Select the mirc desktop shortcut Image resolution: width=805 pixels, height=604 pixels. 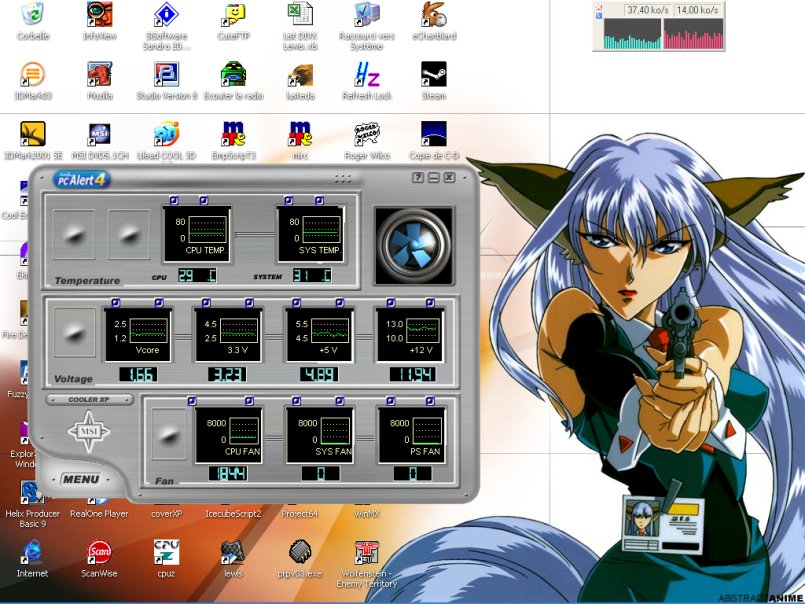[300, 134]
